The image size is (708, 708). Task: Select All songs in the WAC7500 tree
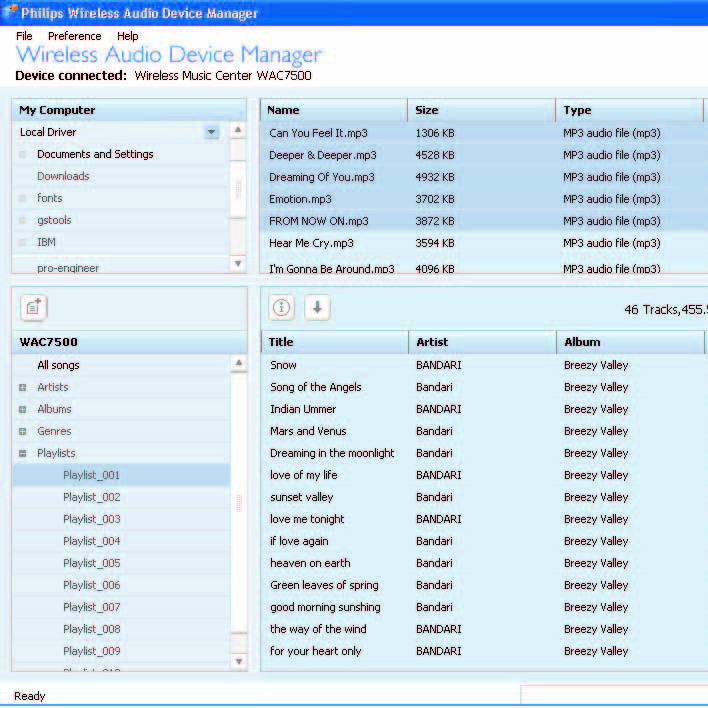[x=58, y=365]
